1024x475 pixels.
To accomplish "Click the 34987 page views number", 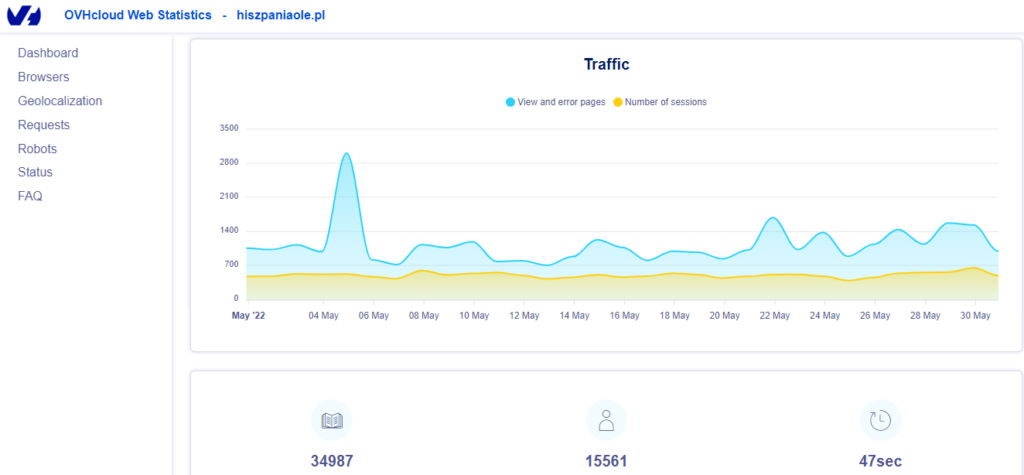I will 331,461.
